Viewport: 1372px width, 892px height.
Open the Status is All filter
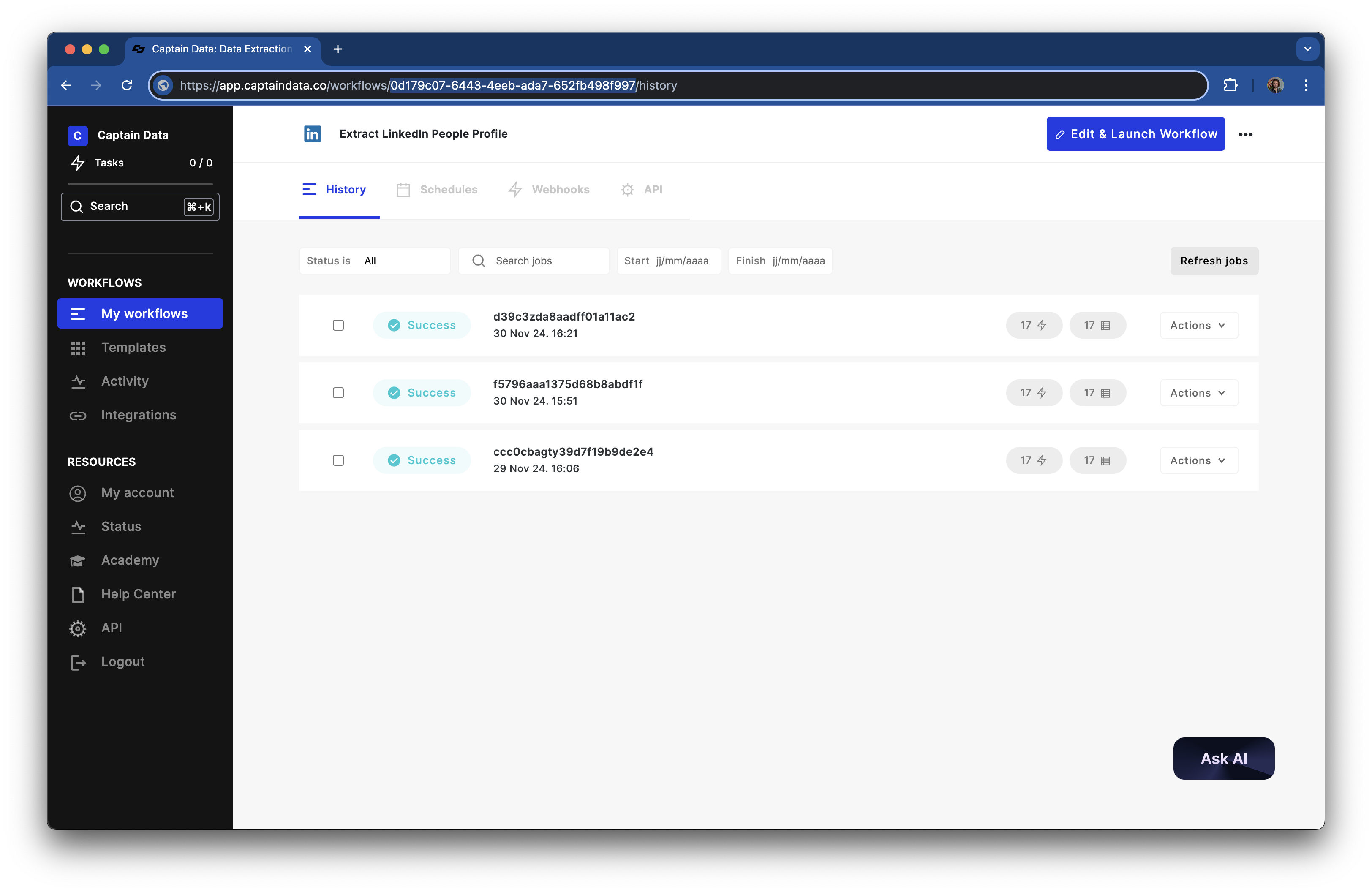click(374, 261)
